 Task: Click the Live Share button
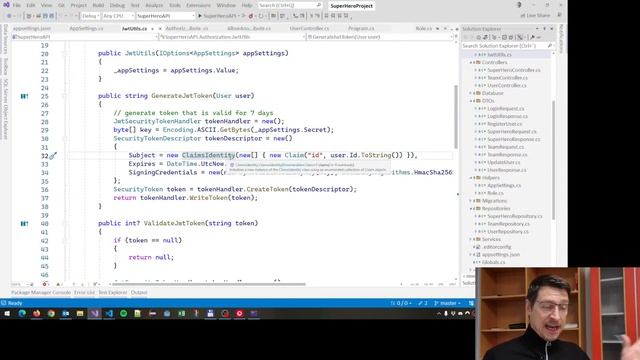pyautogui.click(x=535, y=16)
